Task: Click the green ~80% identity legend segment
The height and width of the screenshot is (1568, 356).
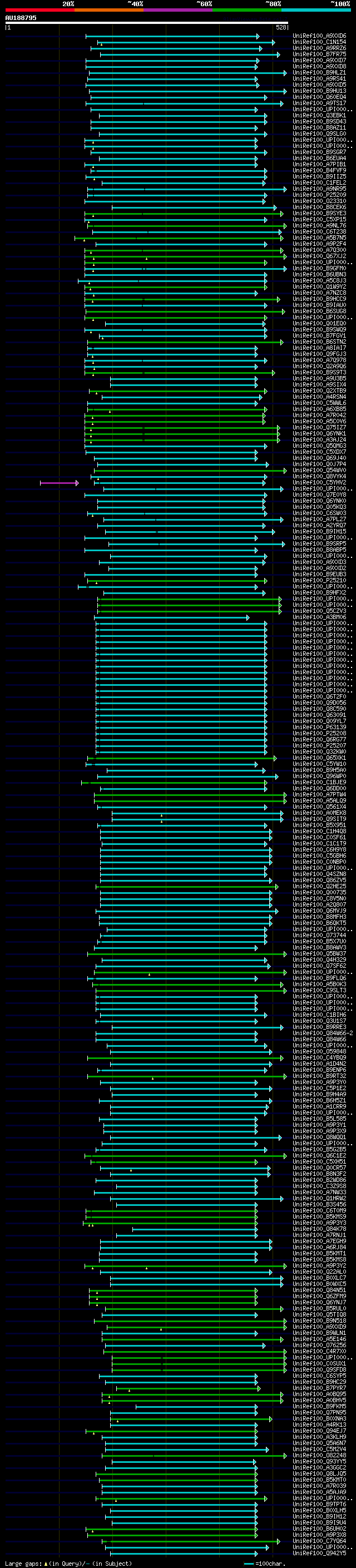Action: click(247, 10)
